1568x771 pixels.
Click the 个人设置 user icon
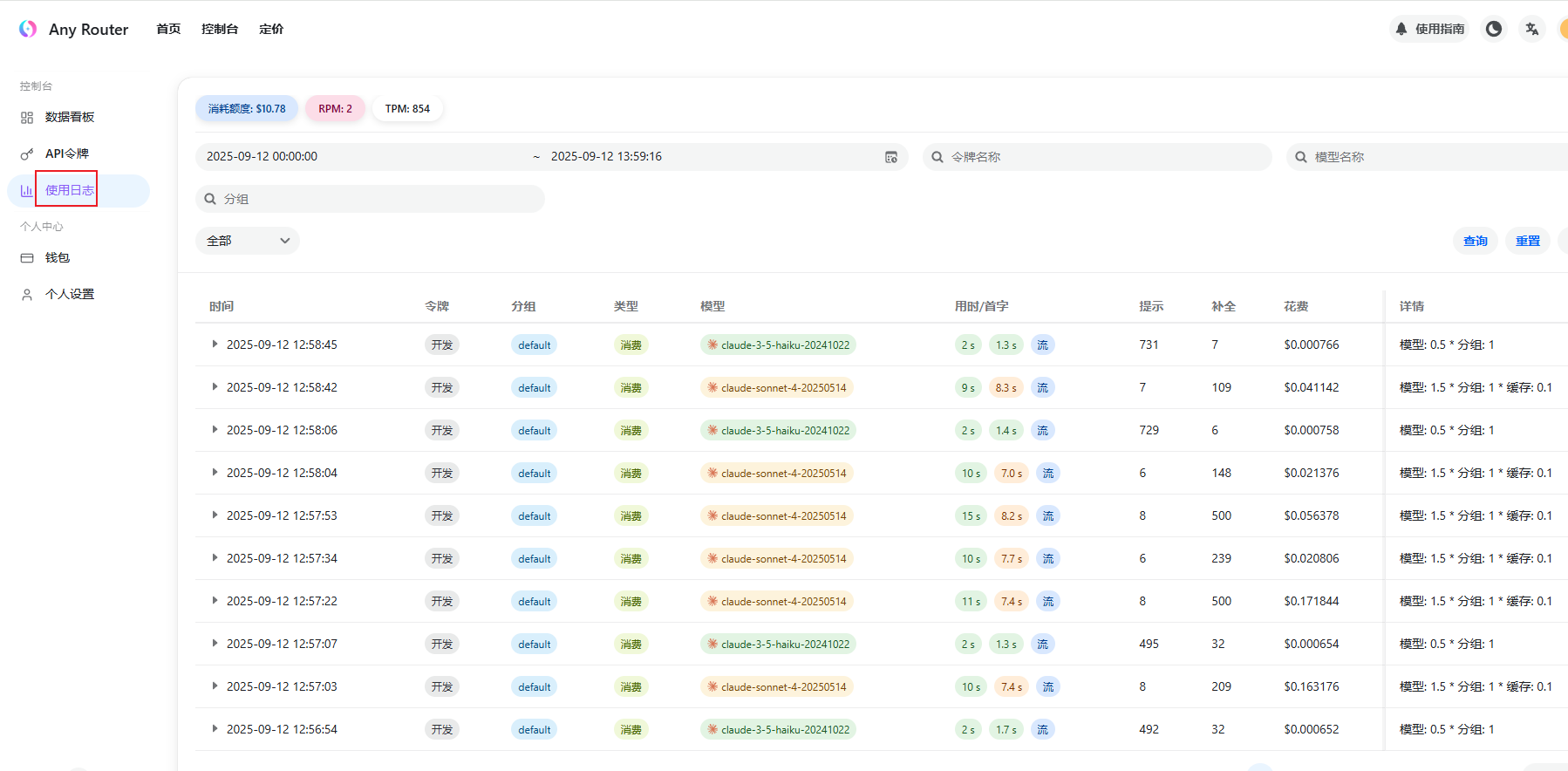coord(27,295)
